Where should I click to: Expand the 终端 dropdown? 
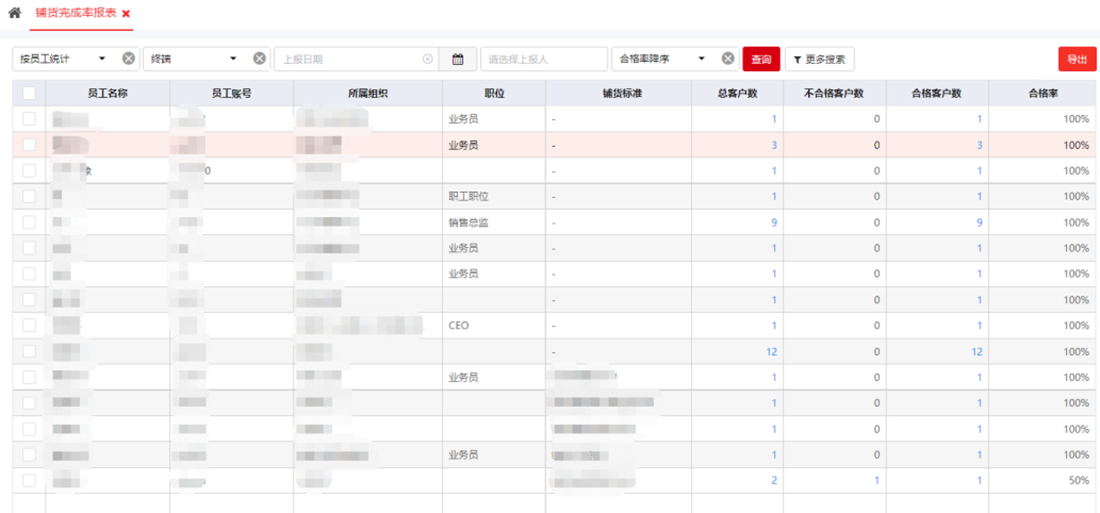233,59
